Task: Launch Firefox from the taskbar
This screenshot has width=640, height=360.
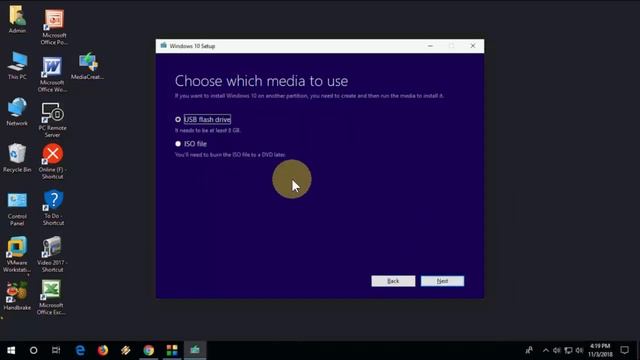Action: pyautogui.click(x=103, y=350)
